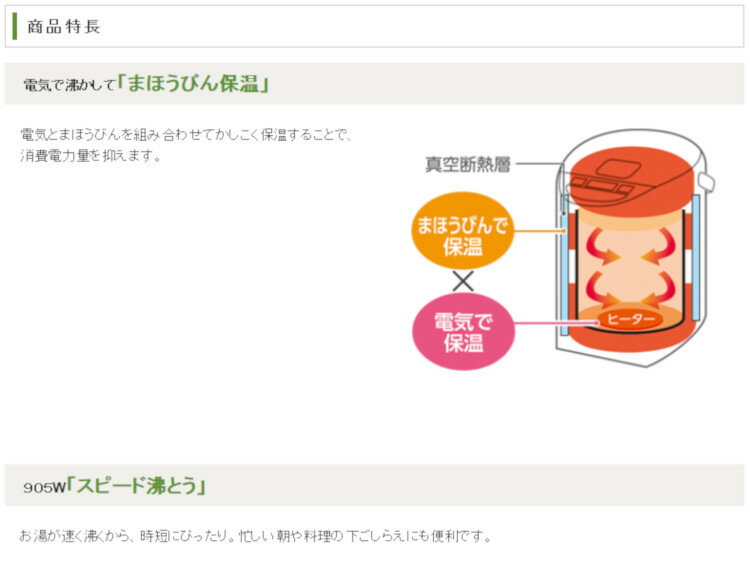The width and height of the screenshot is (750, 565).
Task: Click the upper red circulation arrows in the pot
Action: (630, 246)
